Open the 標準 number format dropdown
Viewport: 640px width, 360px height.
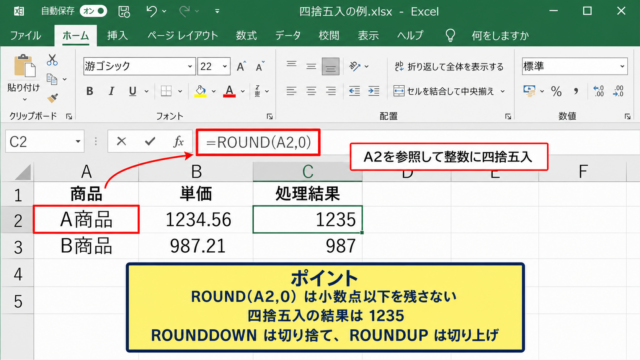622,66
